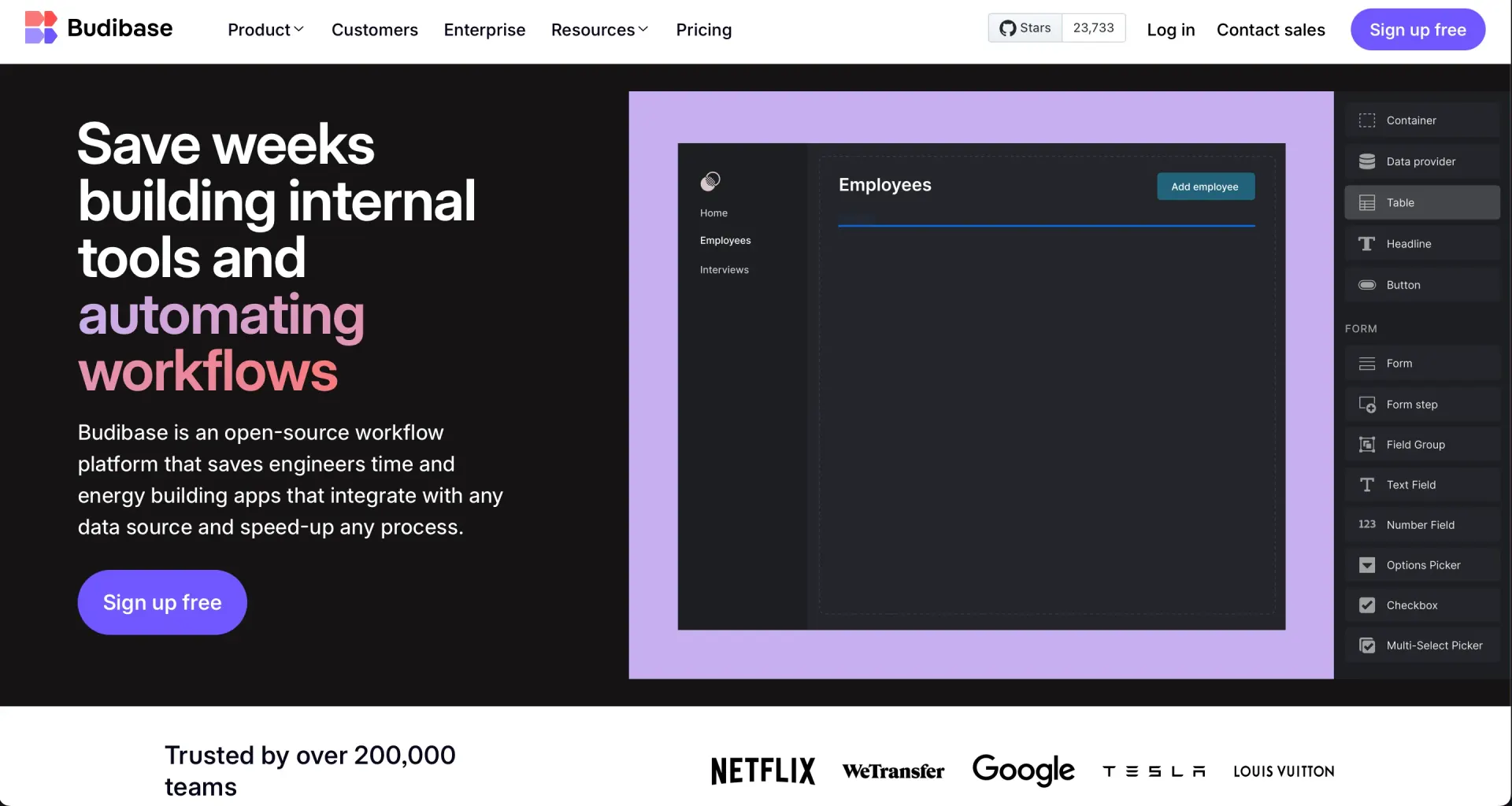The width and height of the screenshot is (1512, 806).
Task: Click the Tesla logo
Action: point(1154,772)
